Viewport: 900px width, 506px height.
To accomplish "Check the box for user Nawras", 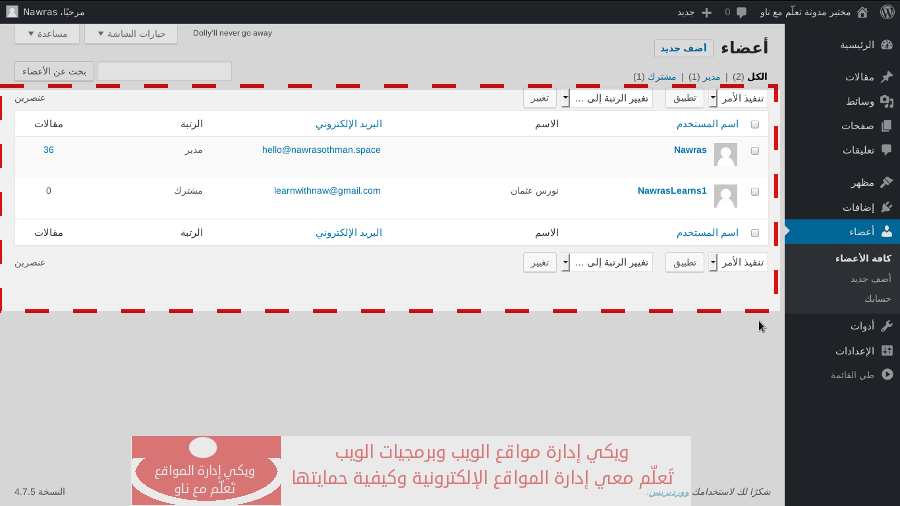I will 754,151.
